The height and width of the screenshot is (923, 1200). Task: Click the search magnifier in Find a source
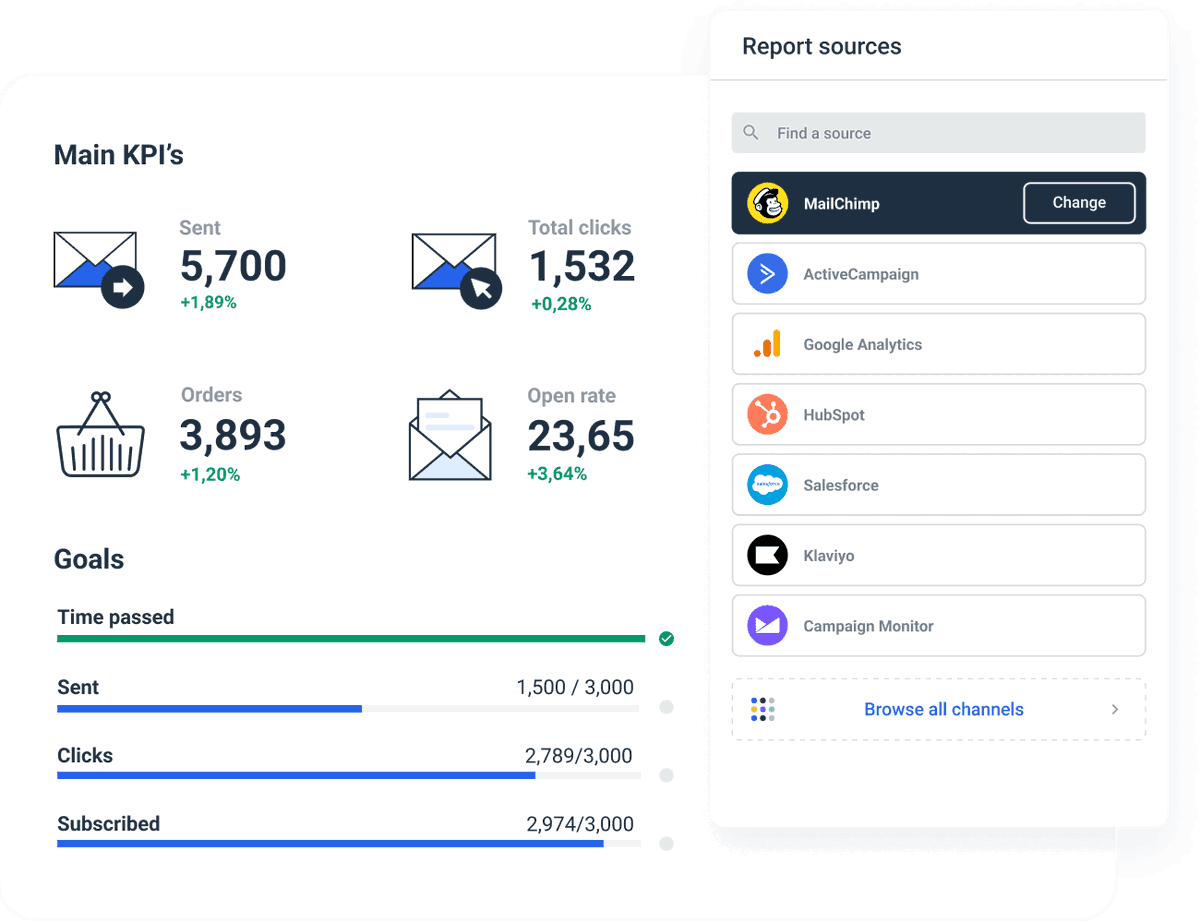click(750, 132)
